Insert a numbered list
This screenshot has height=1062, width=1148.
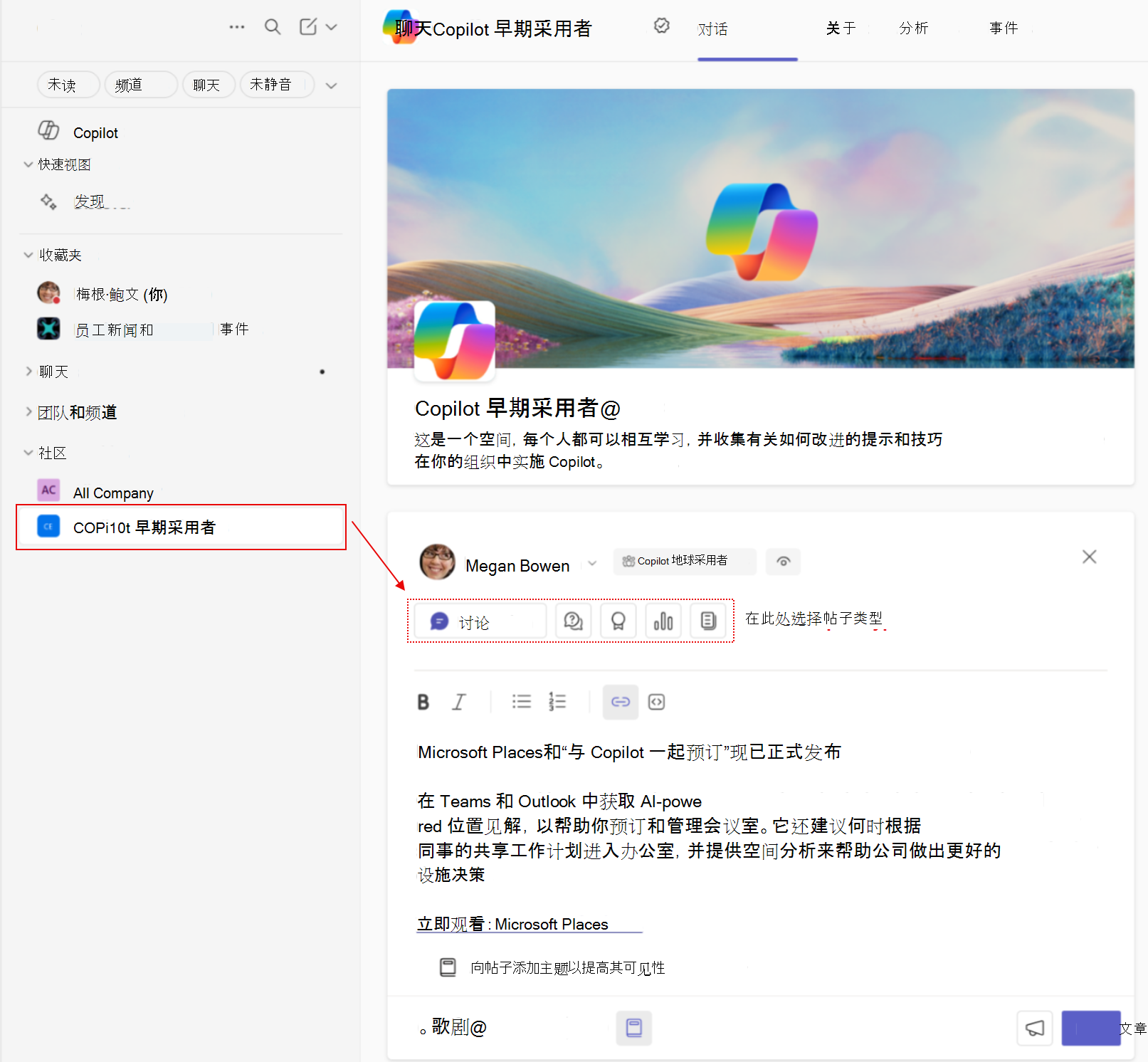[x=557, y=702]
